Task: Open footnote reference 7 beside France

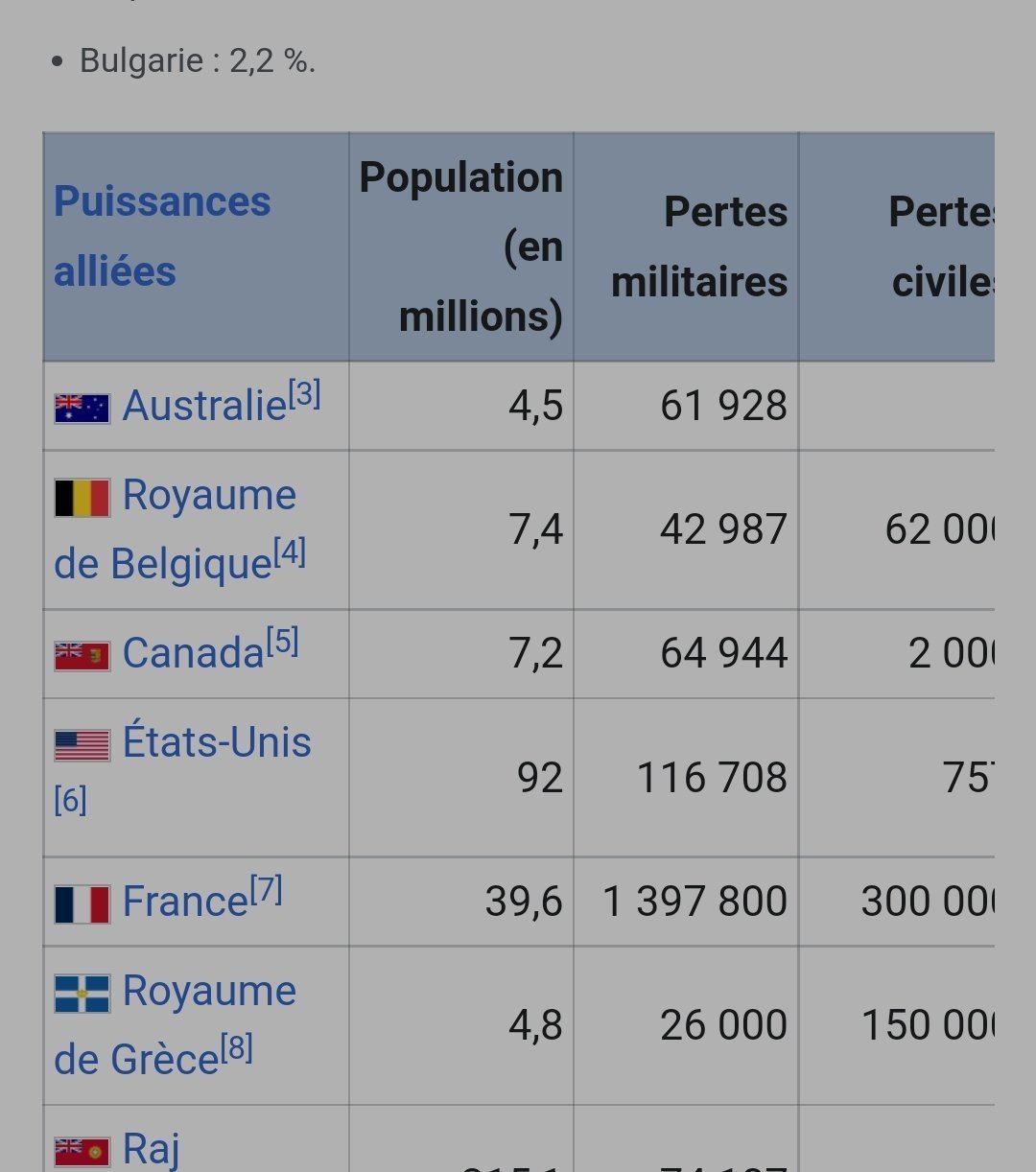Action: [x=267, y=890]
